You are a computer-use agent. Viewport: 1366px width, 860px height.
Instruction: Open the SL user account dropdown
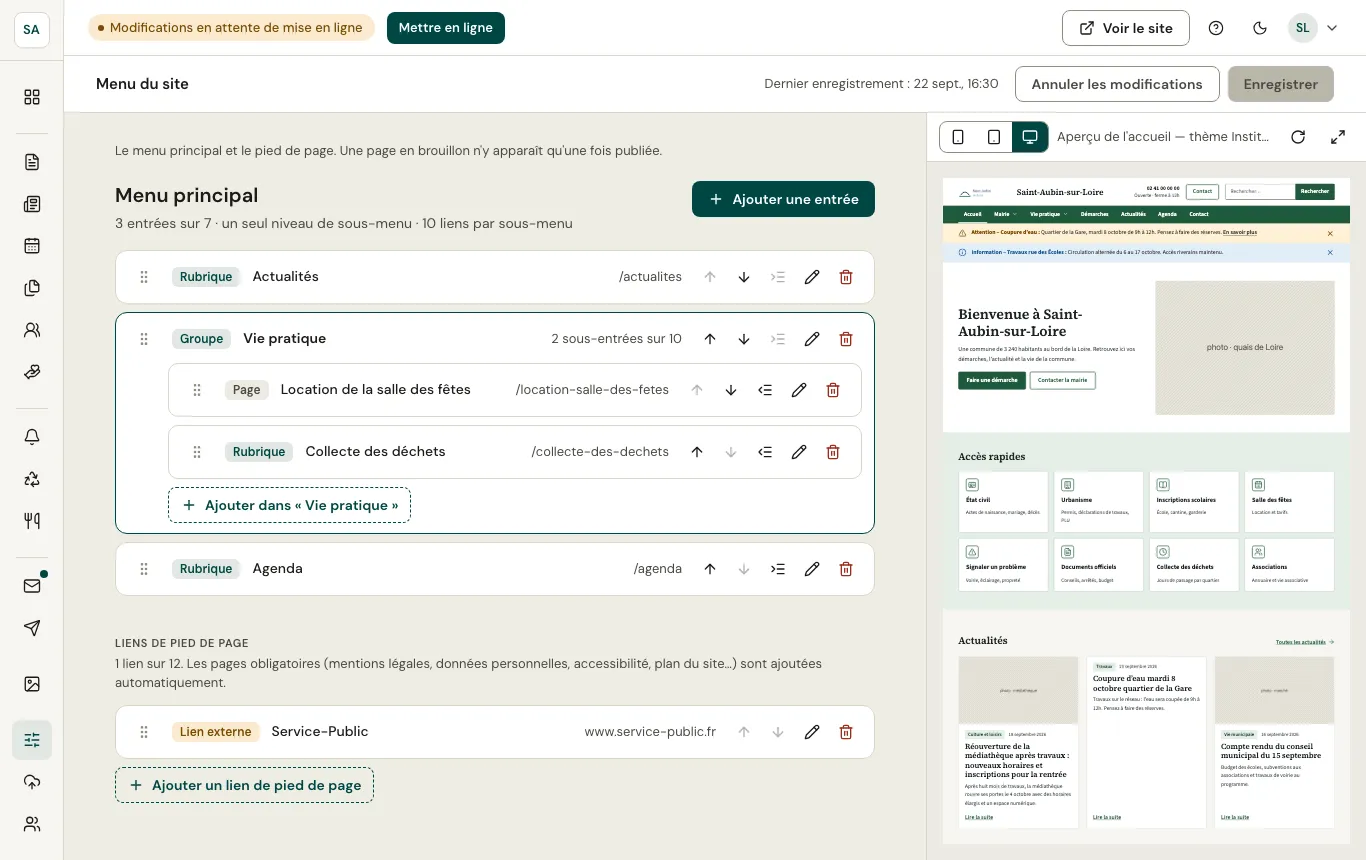(1314, 28)
